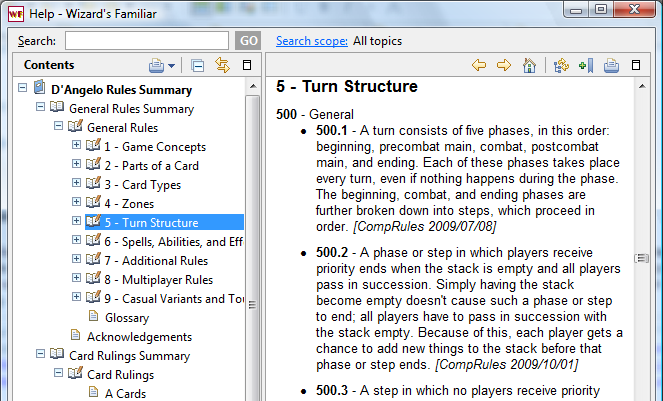The width and height of the screenshot is (663, 401).
Task: Click the GO search button
Action: pos(248,41)
